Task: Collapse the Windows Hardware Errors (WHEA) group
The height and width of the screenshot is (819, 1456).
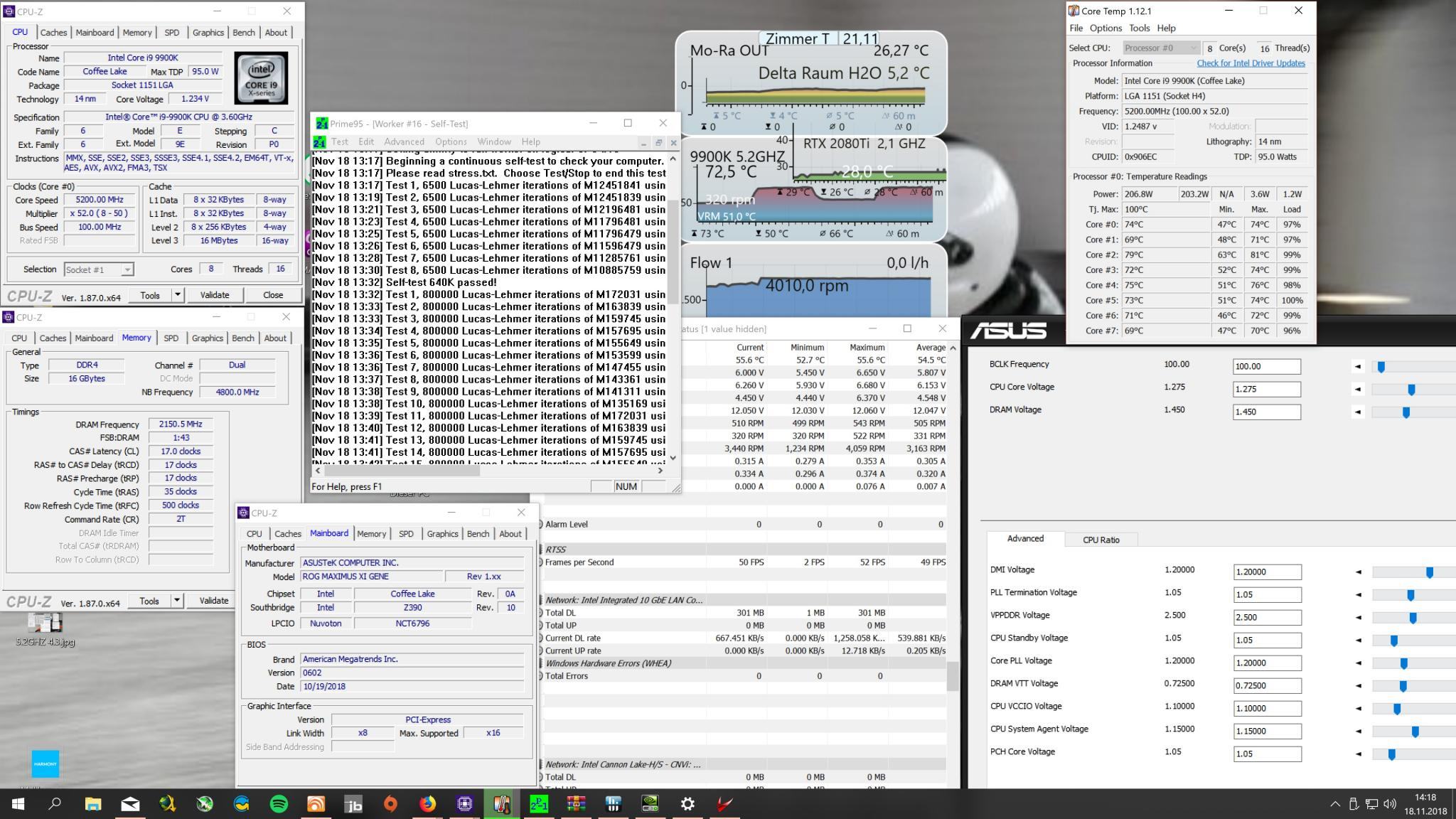Action: point(540,663)
